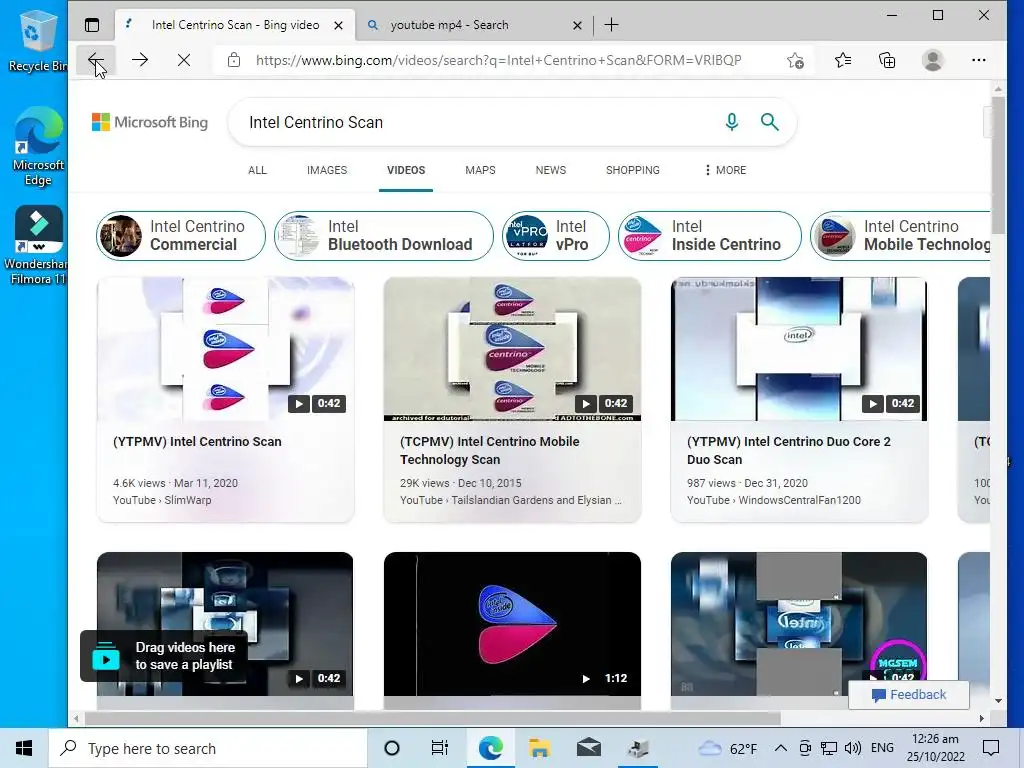Screen dimensions: 1024x768
Task: Select the VIDEOS search tab
Action: 406,170
